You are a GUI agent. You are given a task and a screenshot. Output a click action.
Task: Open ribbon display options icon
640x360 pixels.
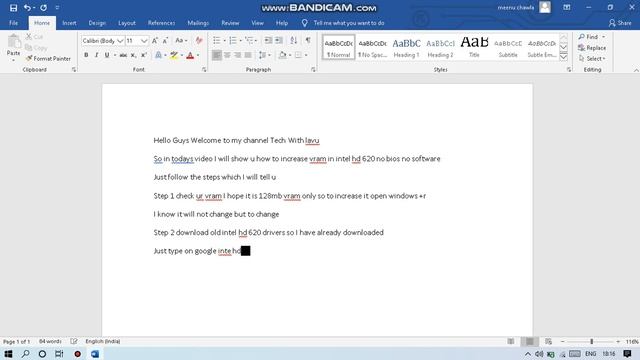pos(567,7)
